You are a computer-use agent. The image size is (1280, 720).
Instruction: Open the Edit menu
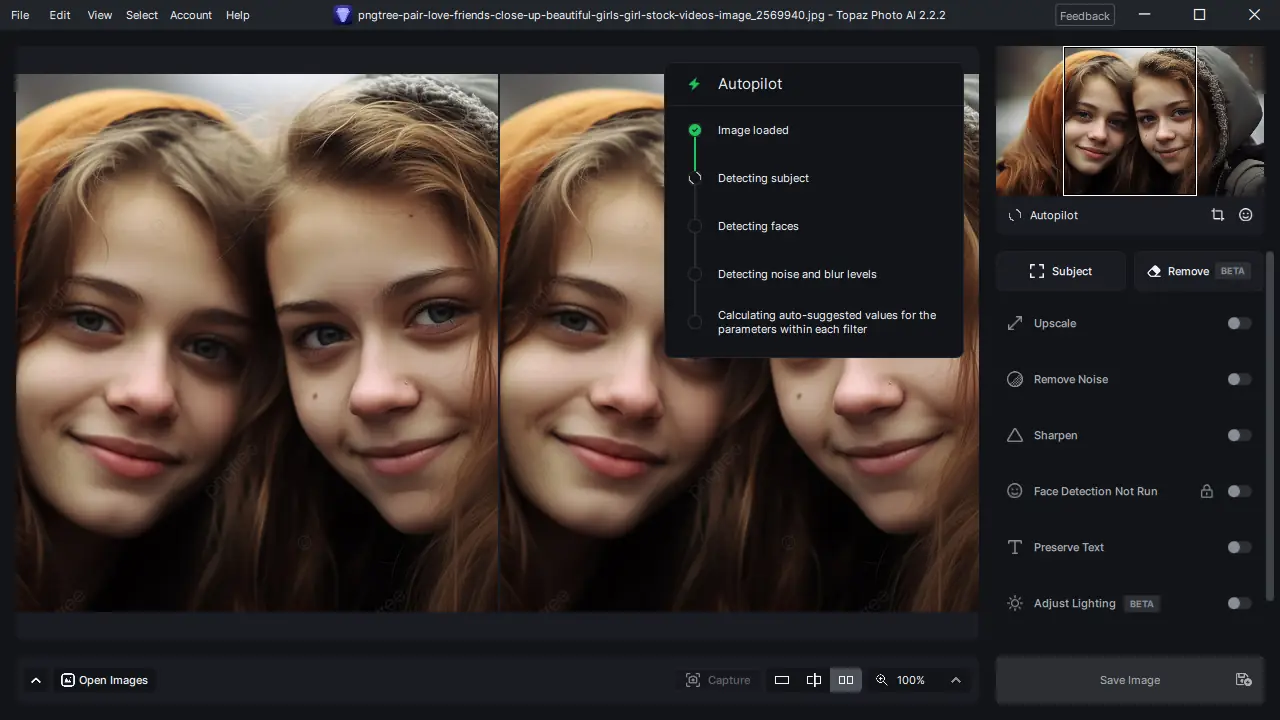coord(60,15)
